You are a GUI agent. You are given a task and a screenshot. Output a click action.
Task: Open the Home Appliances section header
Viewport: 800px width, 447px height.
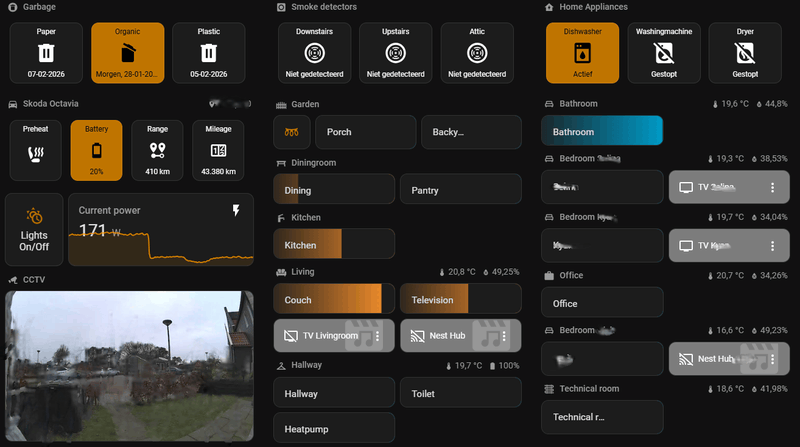tap(593, 7)
